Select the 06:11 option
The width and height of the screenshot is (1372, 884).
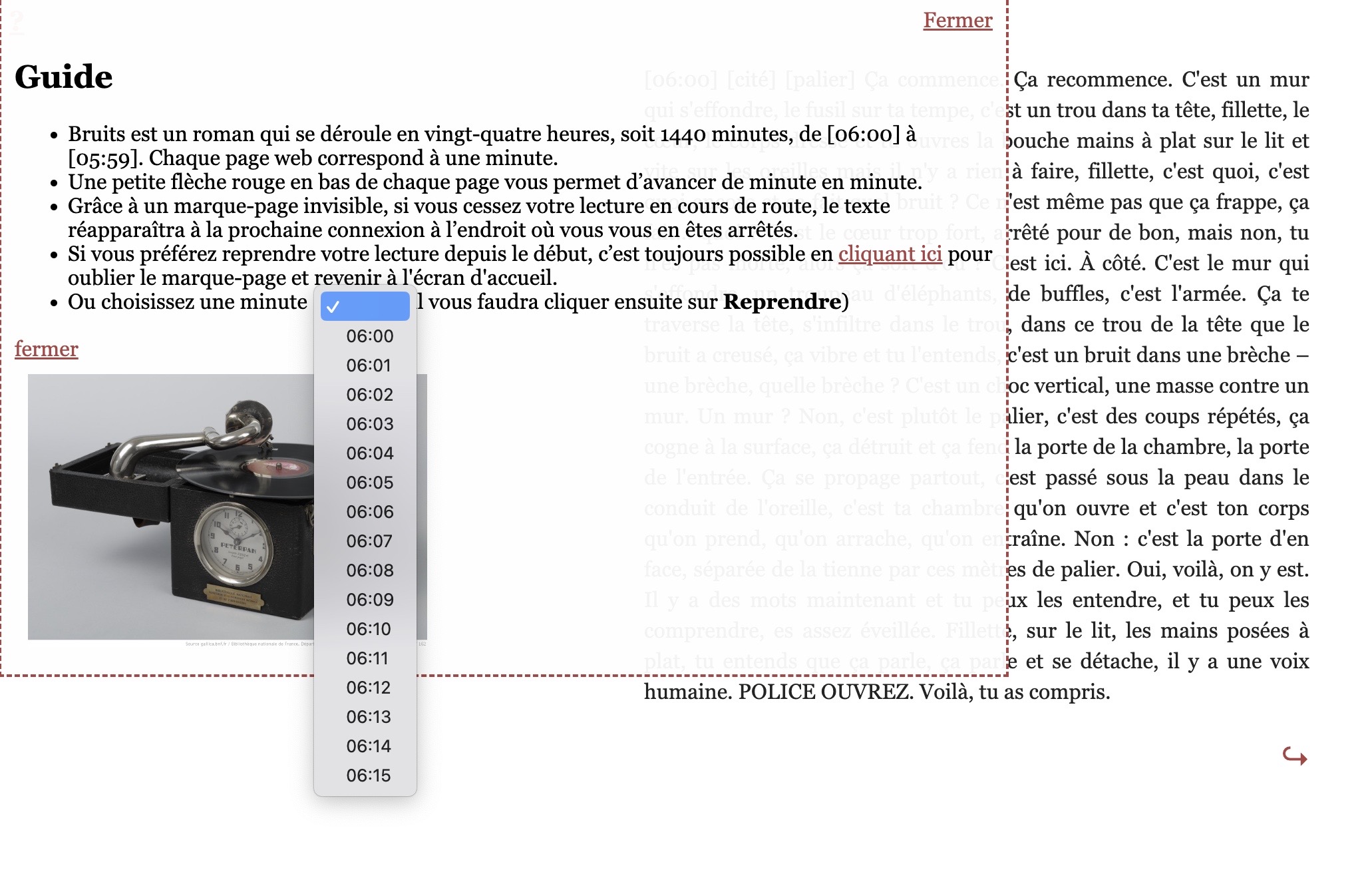coord(365,658)
